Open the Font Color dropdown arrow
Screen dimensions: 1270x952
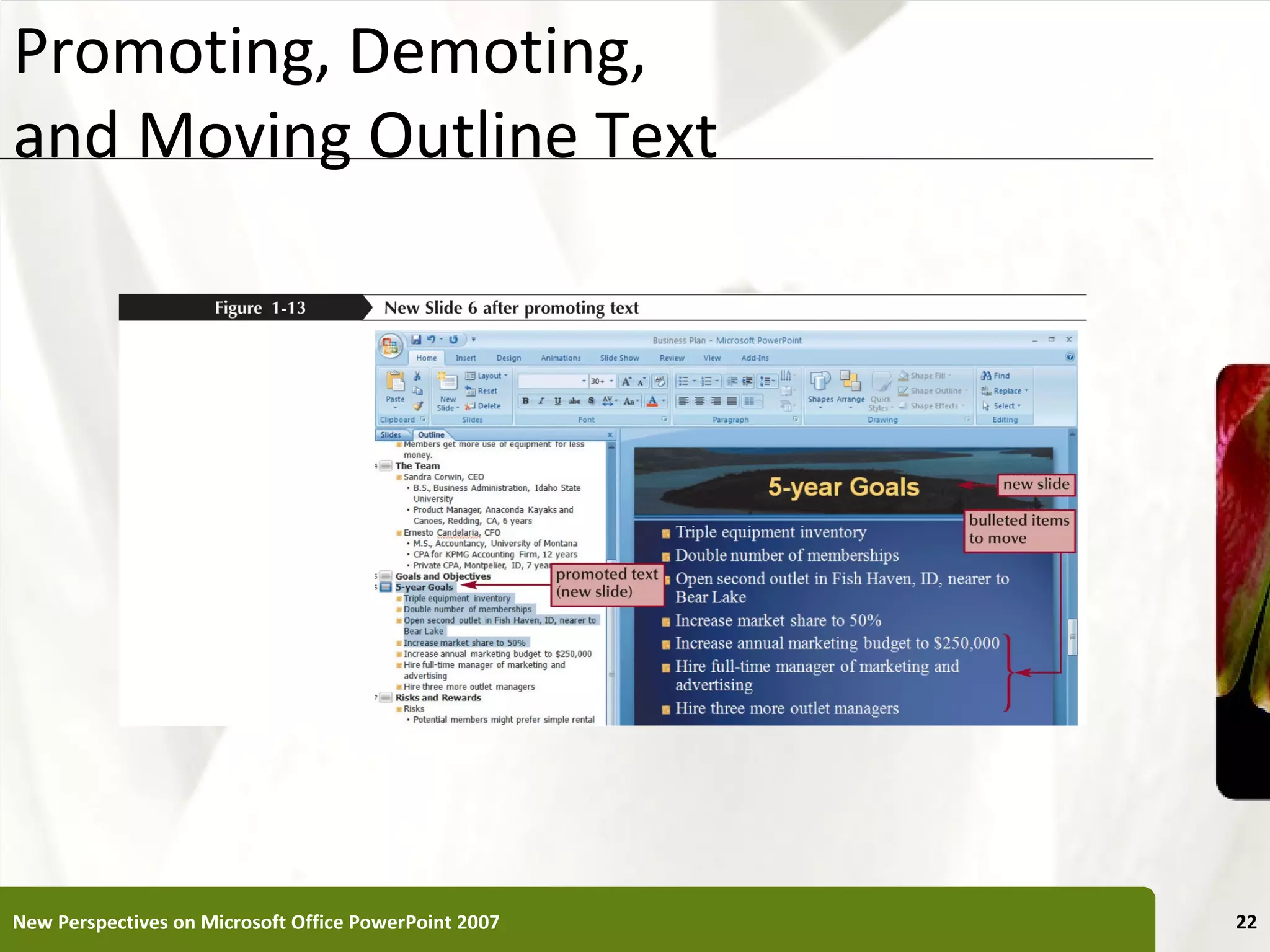[664, 401]
